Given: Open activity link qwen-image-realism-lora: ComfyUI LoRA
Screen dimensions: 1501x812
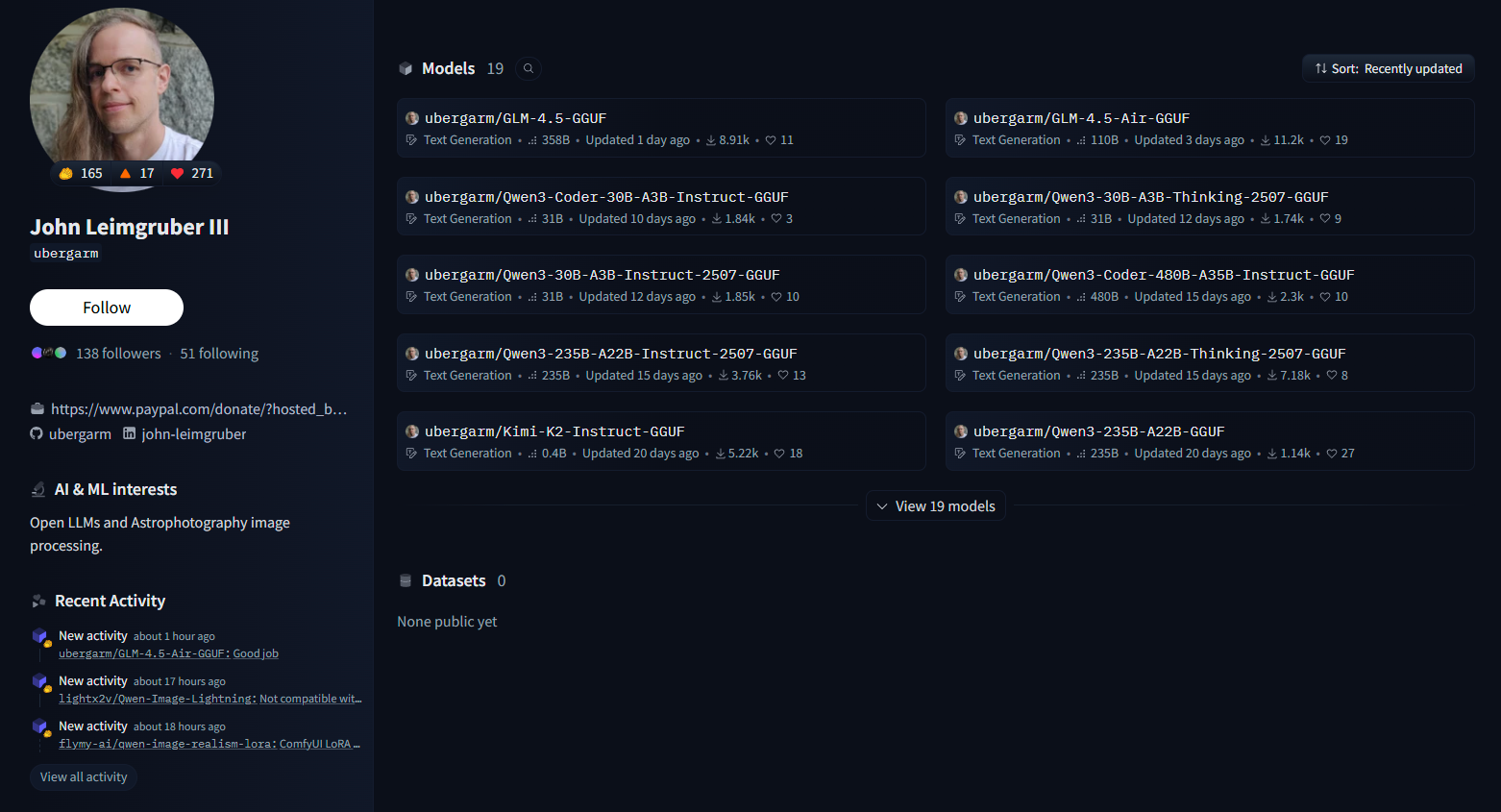Looking at the screenshot, I should click(209, 744).
